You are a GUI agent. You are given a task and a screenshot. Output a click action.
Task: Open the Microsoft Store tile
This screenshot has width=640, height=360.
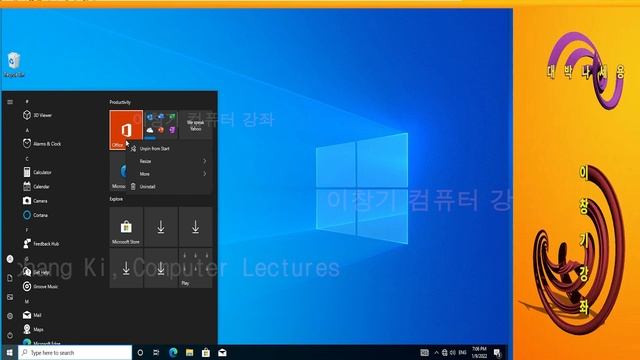tap(126, 227)
